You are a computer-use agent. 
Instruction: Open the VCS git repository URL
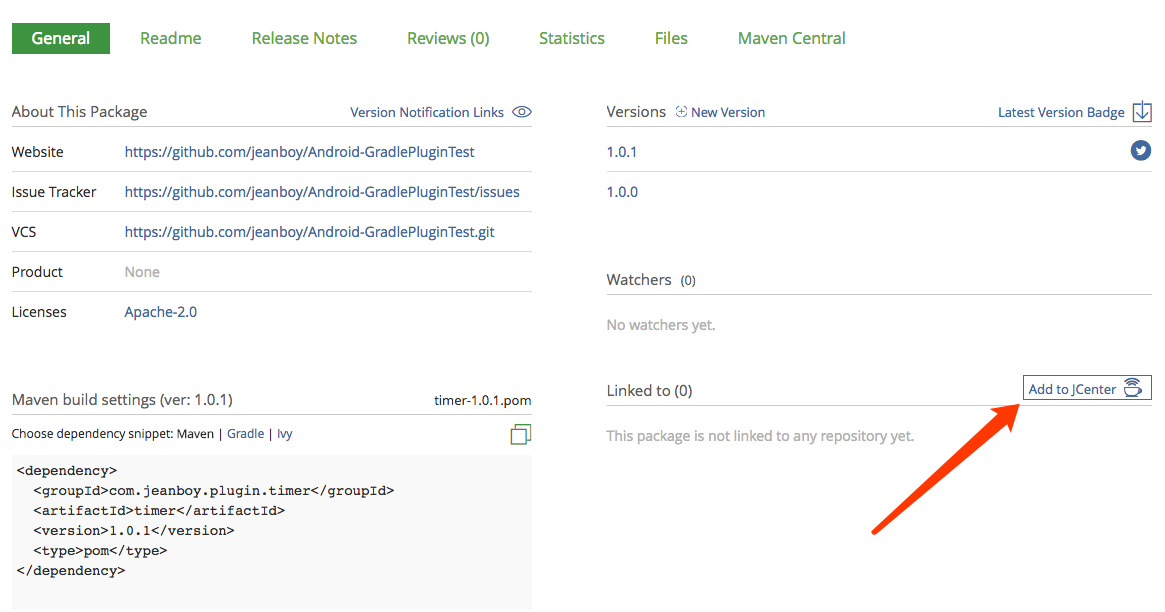(309, 232)
